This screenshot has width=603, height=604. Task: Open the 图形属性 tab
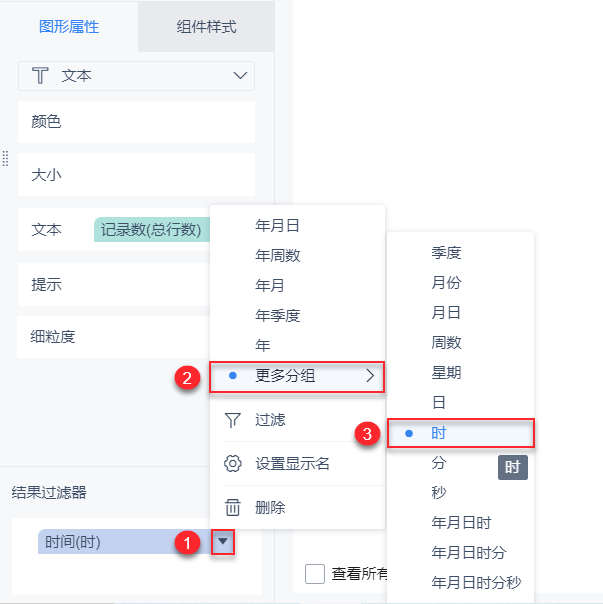pyautogui.click(x=69, y=27)
